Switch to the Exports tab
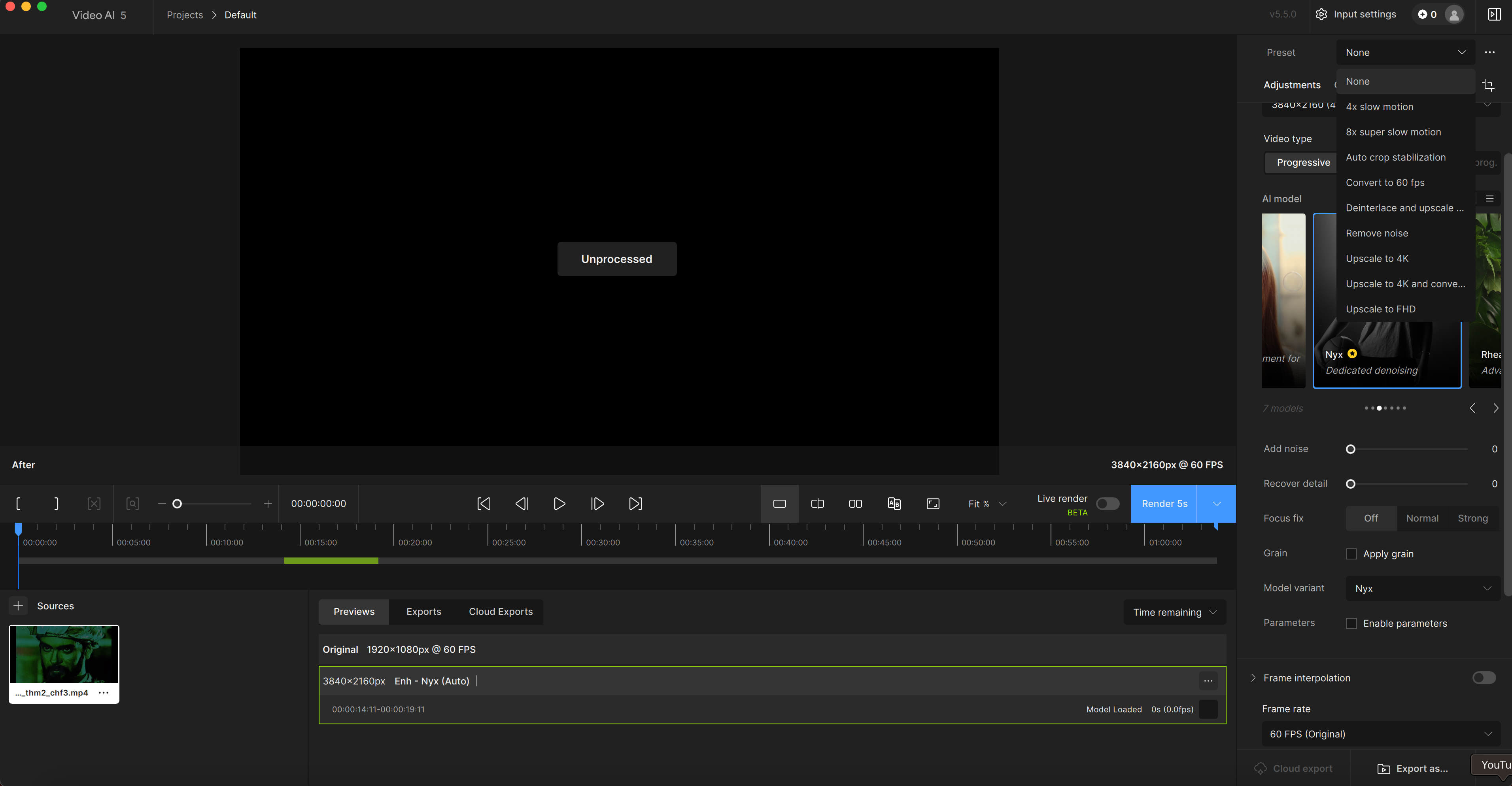1512x786 pixels. tap(423, 612)
